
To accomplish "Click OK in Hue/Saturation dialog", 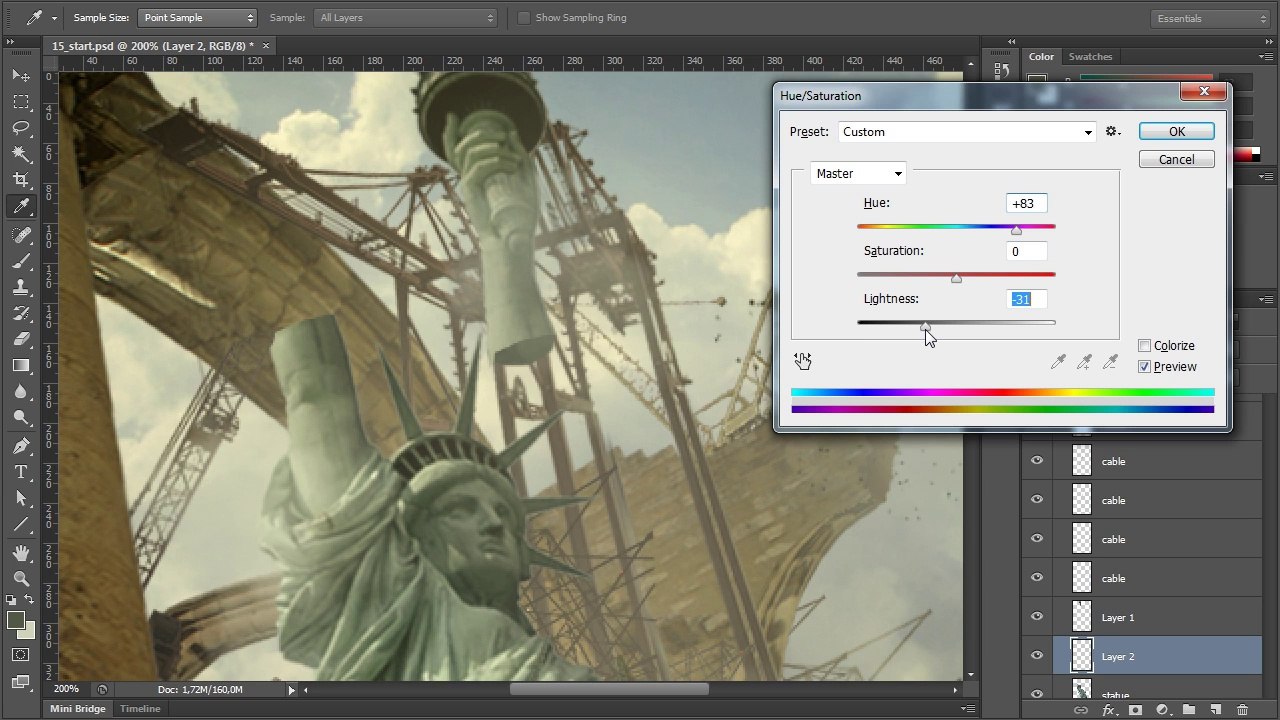I will [x=1177, y=132].
